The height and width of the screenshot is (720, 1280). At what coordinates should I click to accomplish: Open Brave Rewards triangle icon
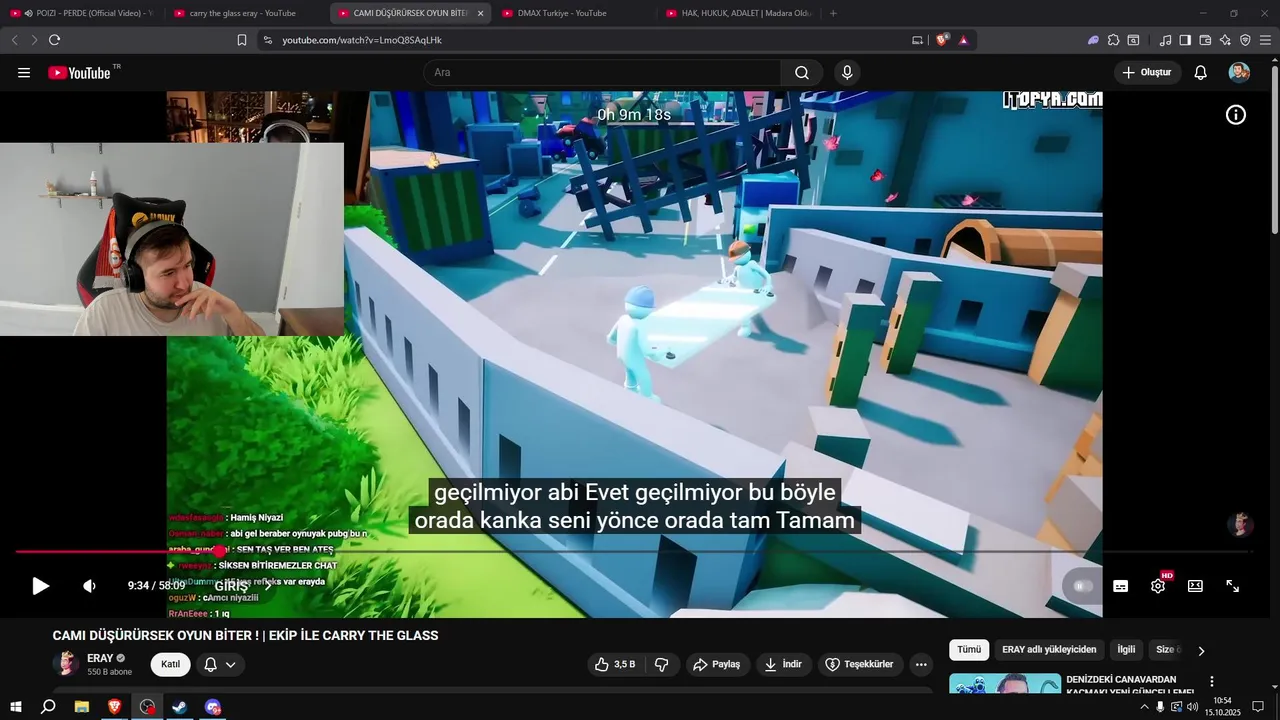[963, 40]
